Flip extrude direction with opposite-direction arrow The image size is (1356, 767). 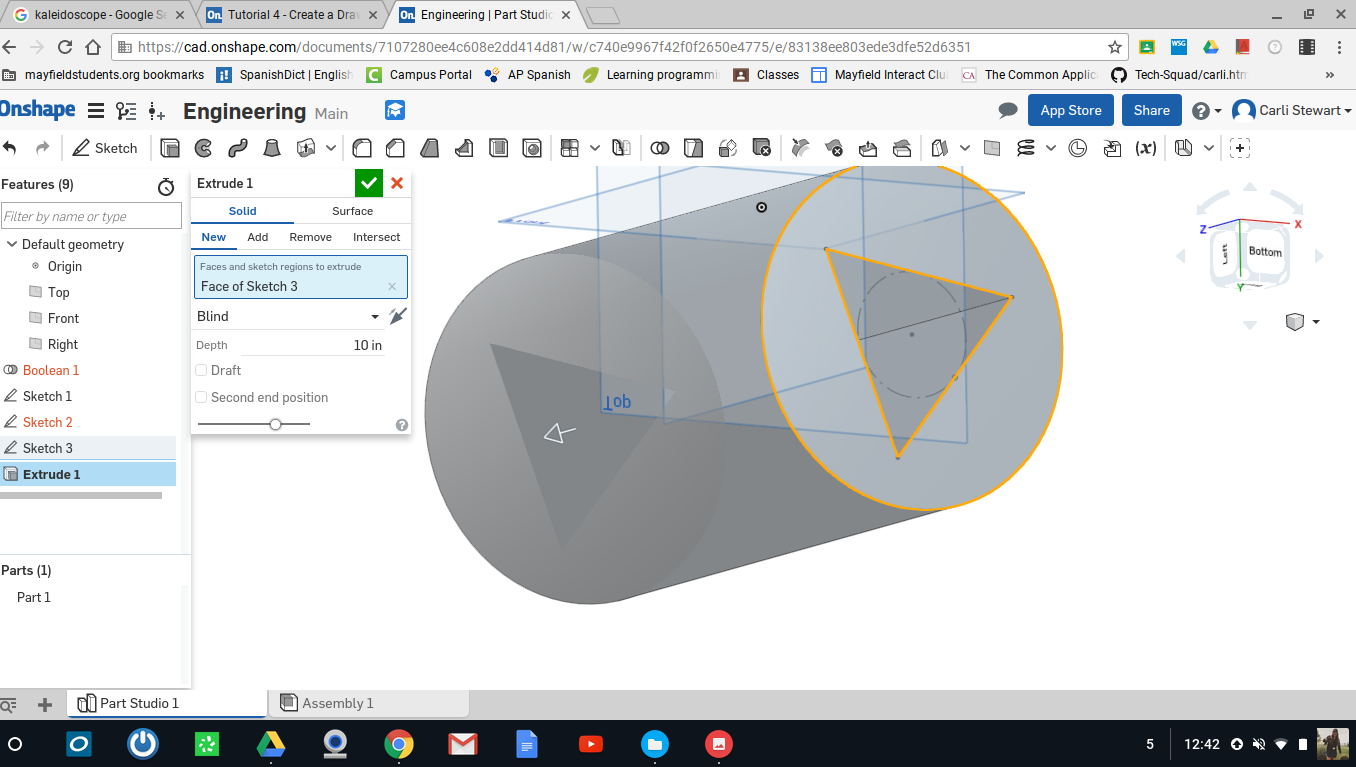point(398,316)
